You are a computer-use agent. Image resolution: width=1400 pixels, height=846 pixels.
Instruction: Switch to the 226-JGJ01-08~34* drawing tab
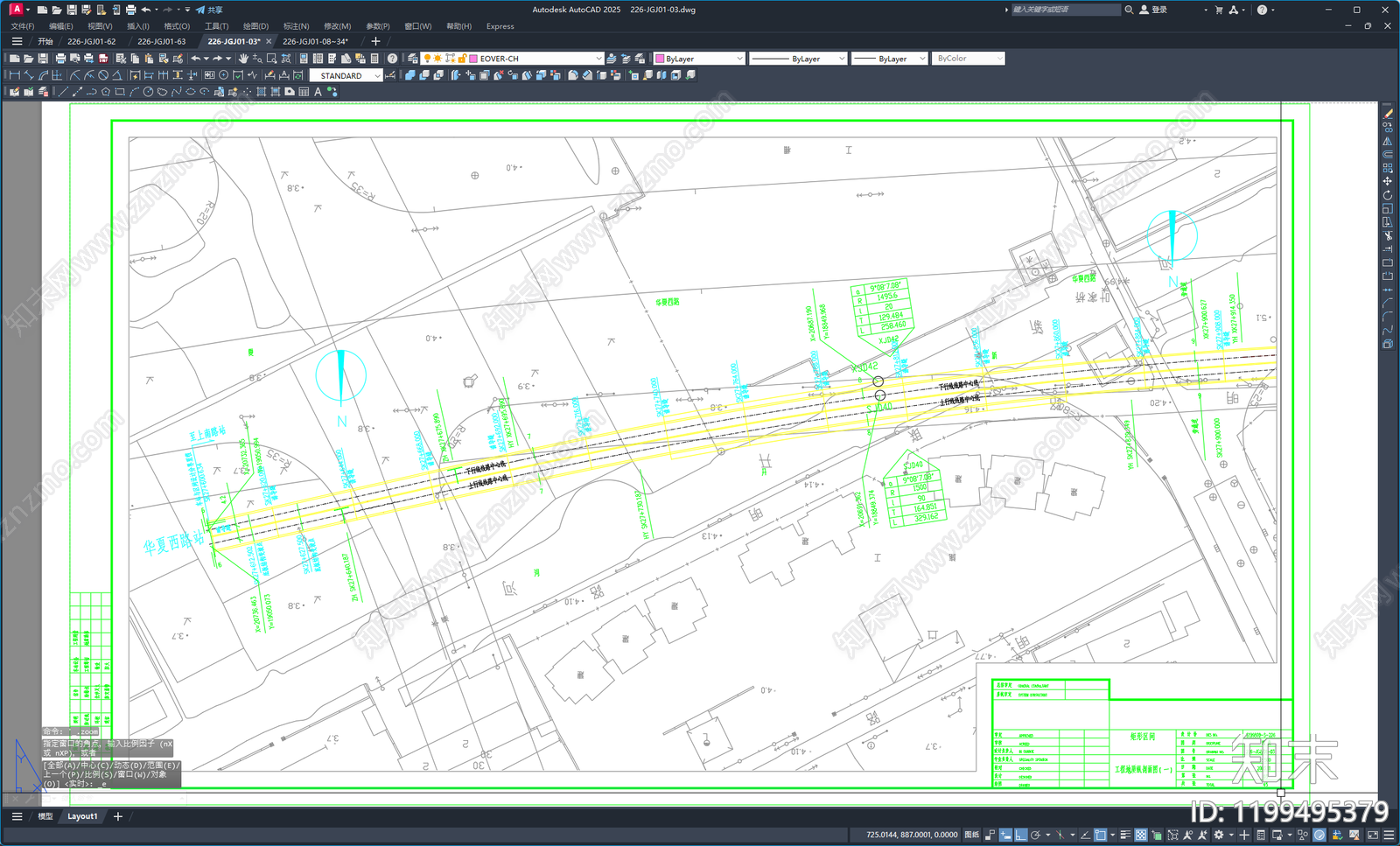click(315, 41)
